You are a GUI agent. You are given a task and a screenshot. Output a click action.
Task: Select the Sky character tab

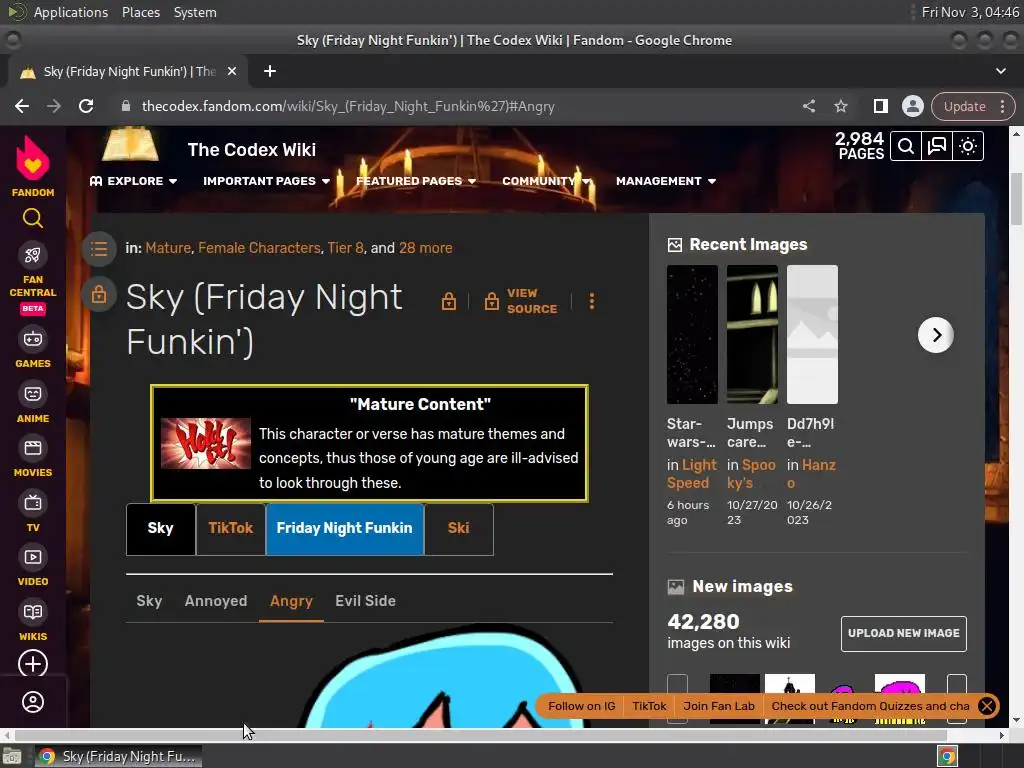point(161,529)
